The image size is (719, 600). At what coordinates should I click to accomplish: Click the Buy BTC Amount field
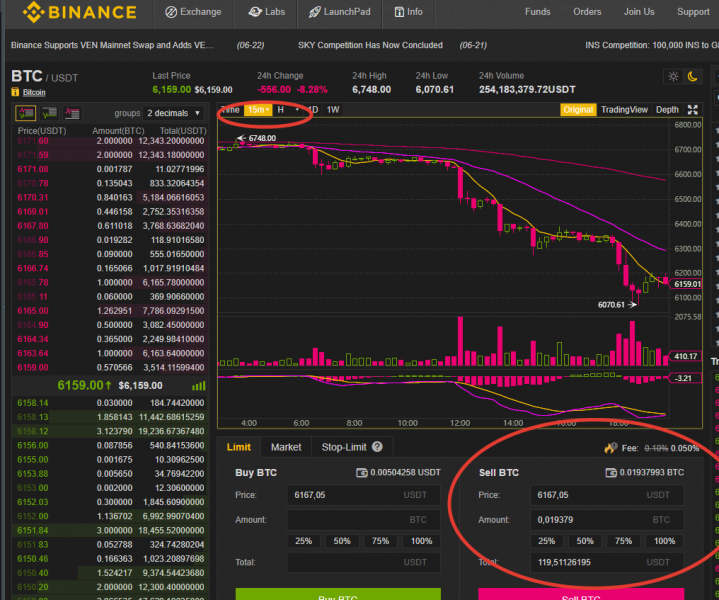[363, 520]
